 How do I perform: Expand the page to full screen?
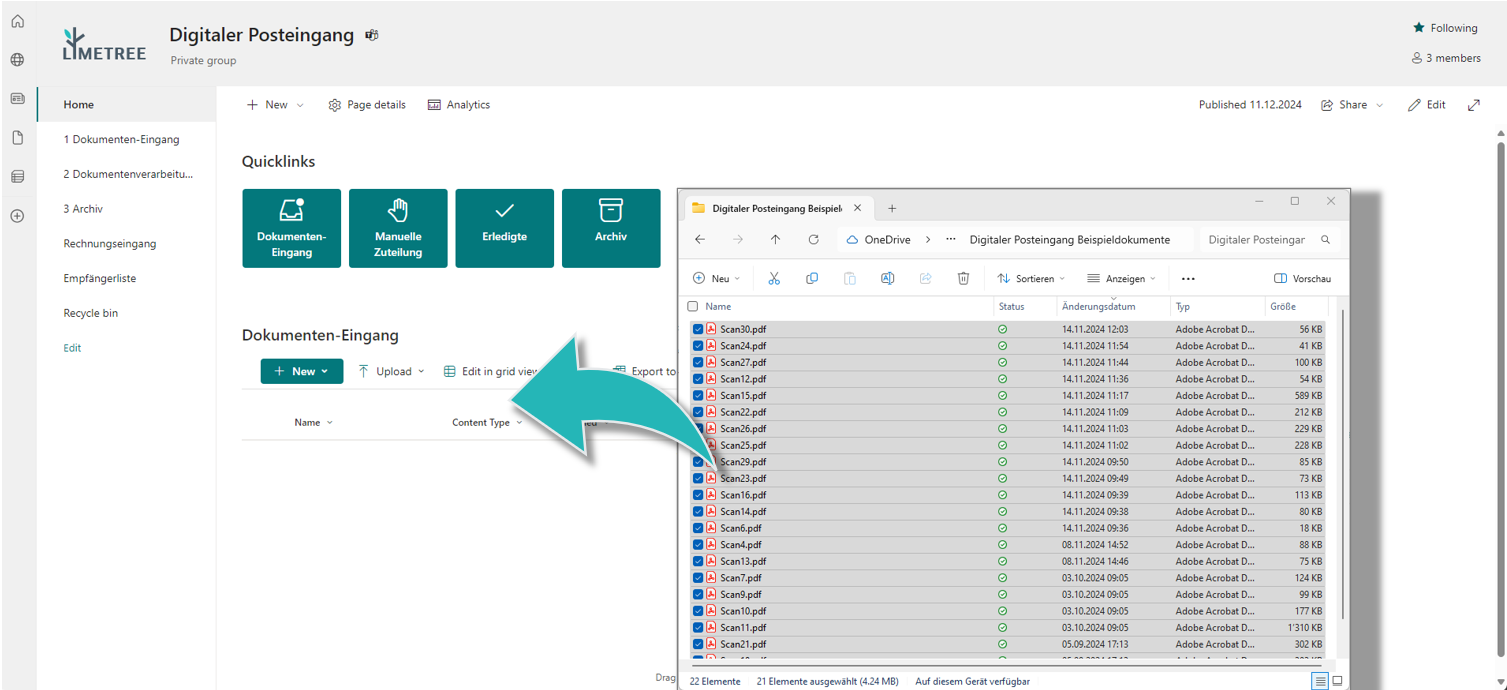click(1474, 105)
